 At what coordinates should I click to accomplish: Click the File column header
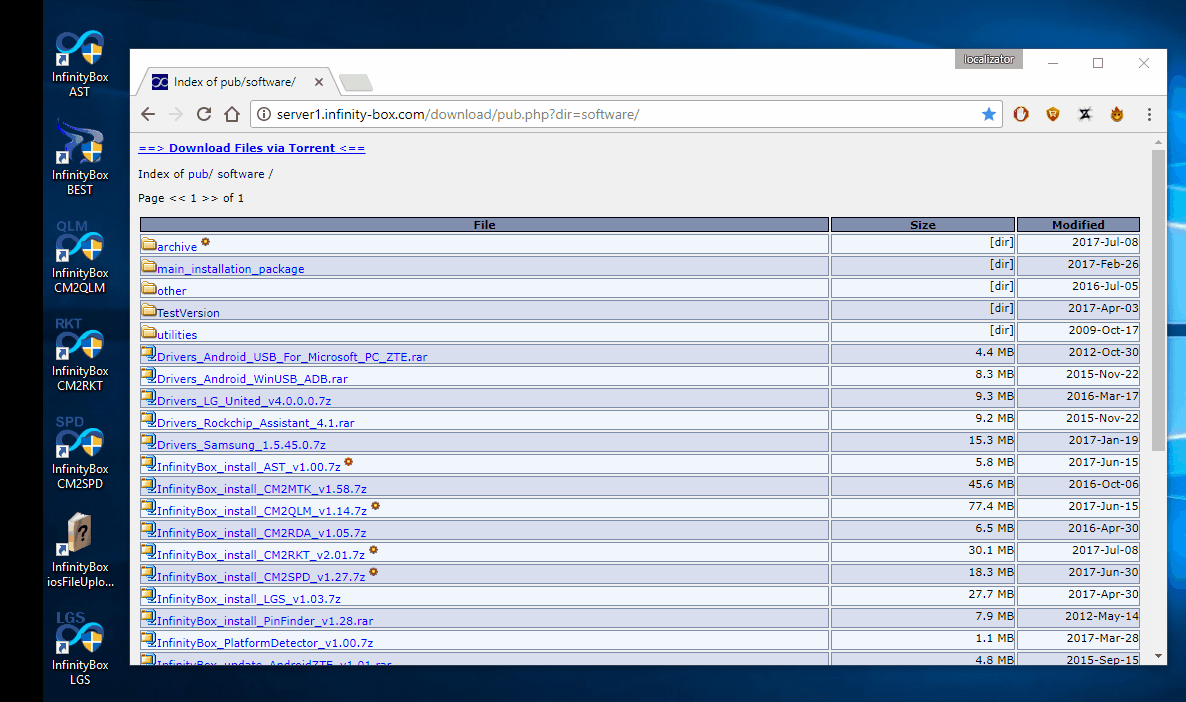[484, 225]
